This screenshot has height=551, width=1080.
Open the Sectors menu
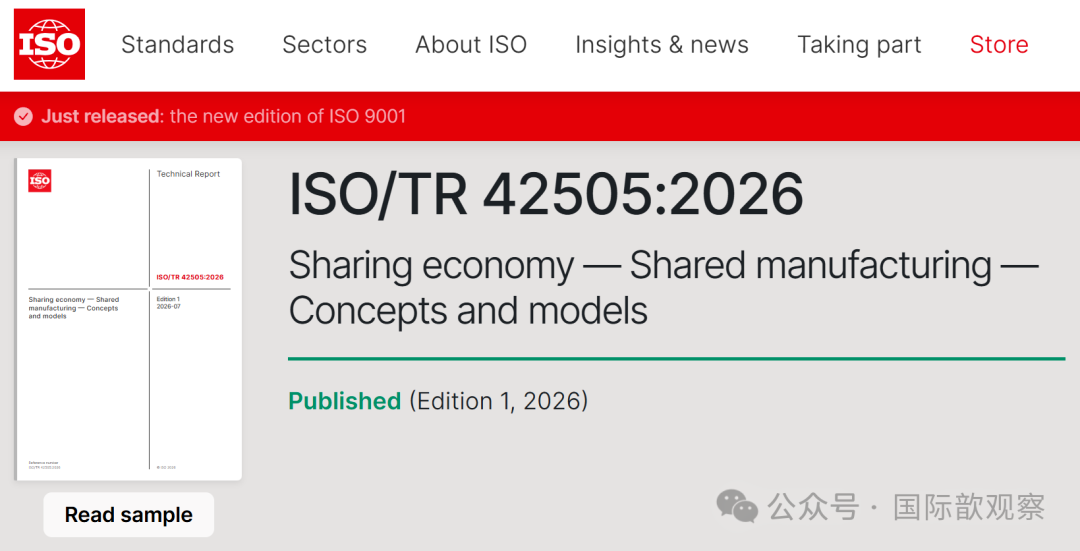[x=324, y=45]
